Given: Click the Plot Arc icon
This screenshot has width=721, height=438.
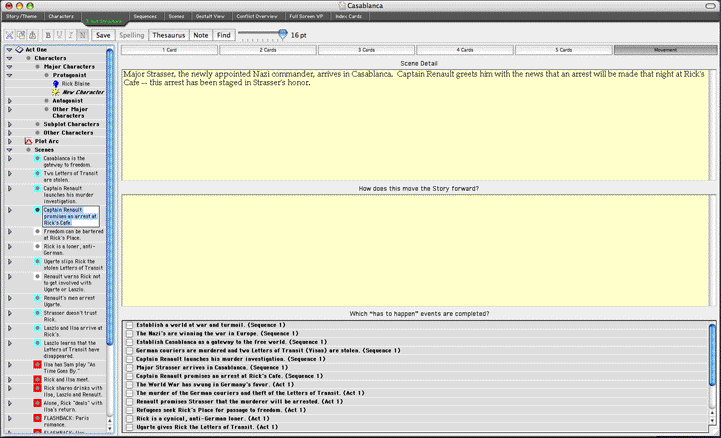Looking at the screenshot, I should 27,141.
